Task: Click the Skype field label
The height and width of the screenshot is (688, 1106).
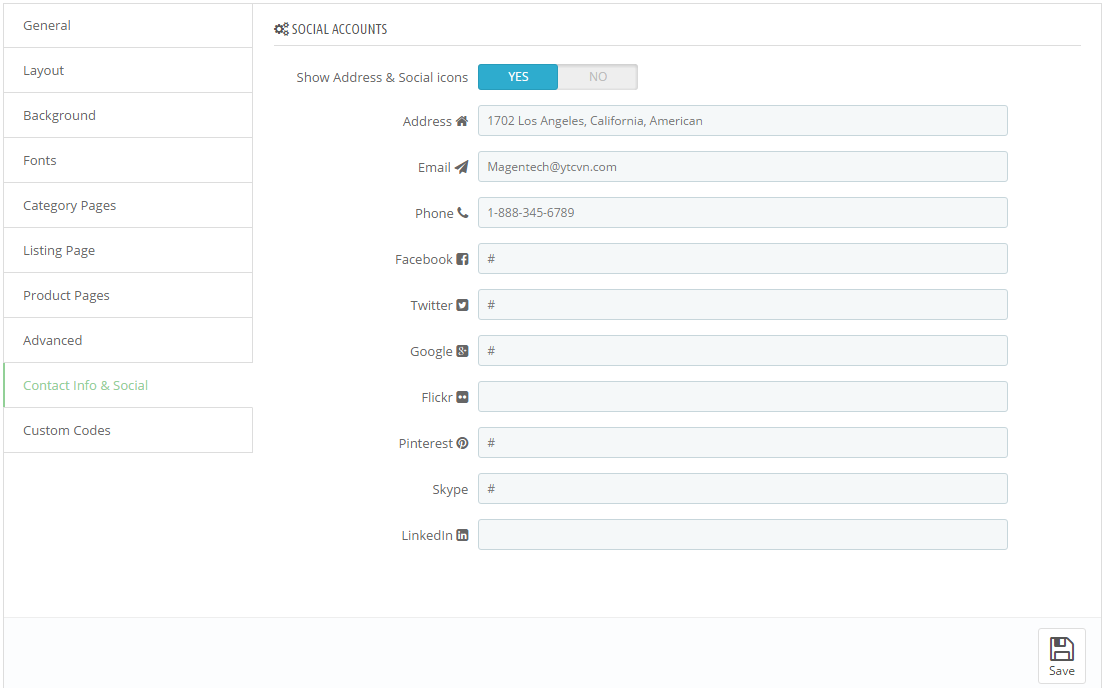Action: pyautogui.click(x=450, y=490)
